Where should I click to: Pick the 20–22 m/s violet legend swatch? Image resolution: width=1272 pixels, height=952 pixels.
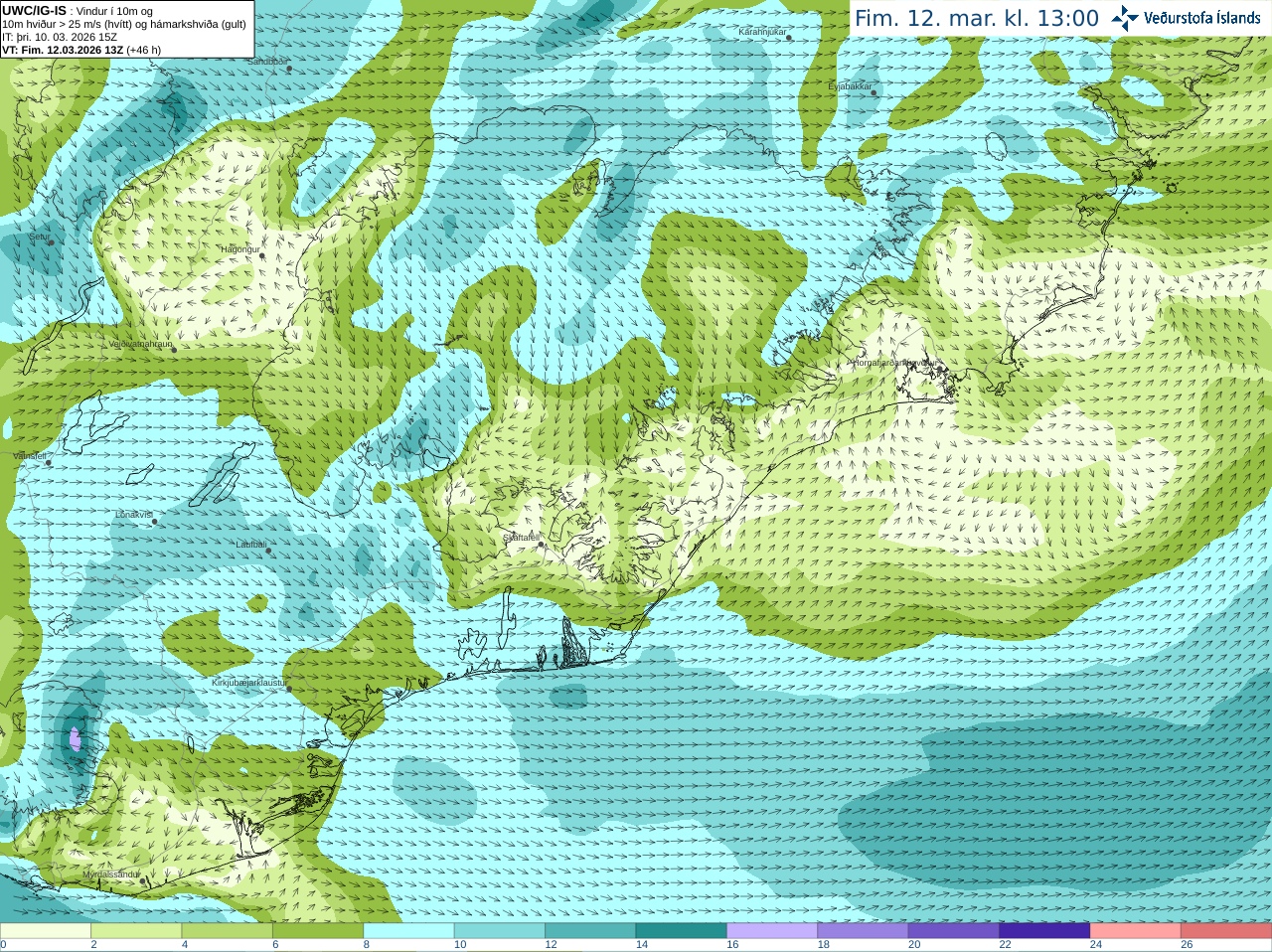[x=954, y=931]
